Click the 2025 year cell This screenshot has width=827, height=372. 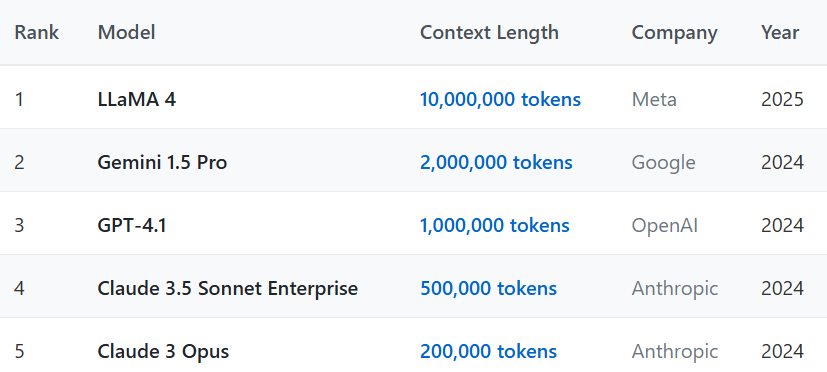point(782,99)
